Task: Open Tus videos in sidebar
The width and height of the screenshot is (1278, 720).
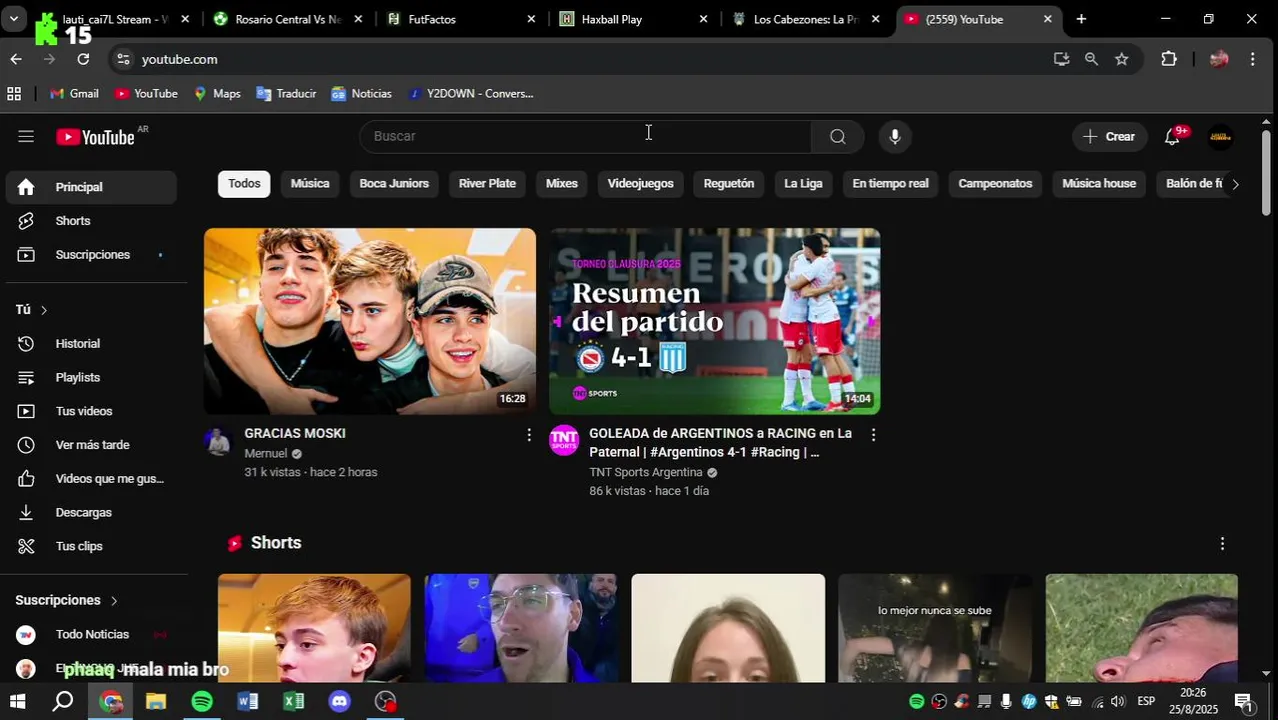Action: 91,412
